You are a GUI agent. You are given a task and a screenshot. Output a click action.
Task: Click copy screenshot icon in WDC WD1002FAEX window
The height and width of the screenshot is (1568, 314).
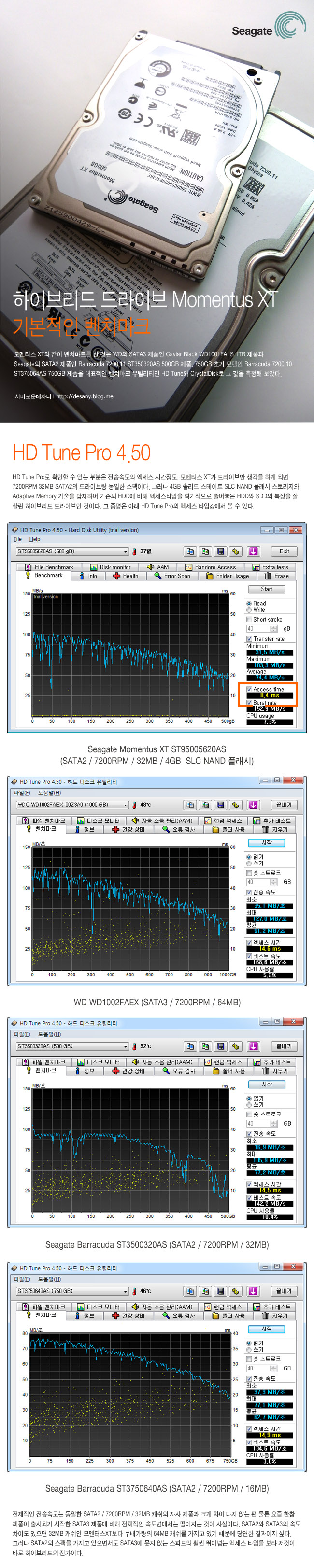pos(206,805)
